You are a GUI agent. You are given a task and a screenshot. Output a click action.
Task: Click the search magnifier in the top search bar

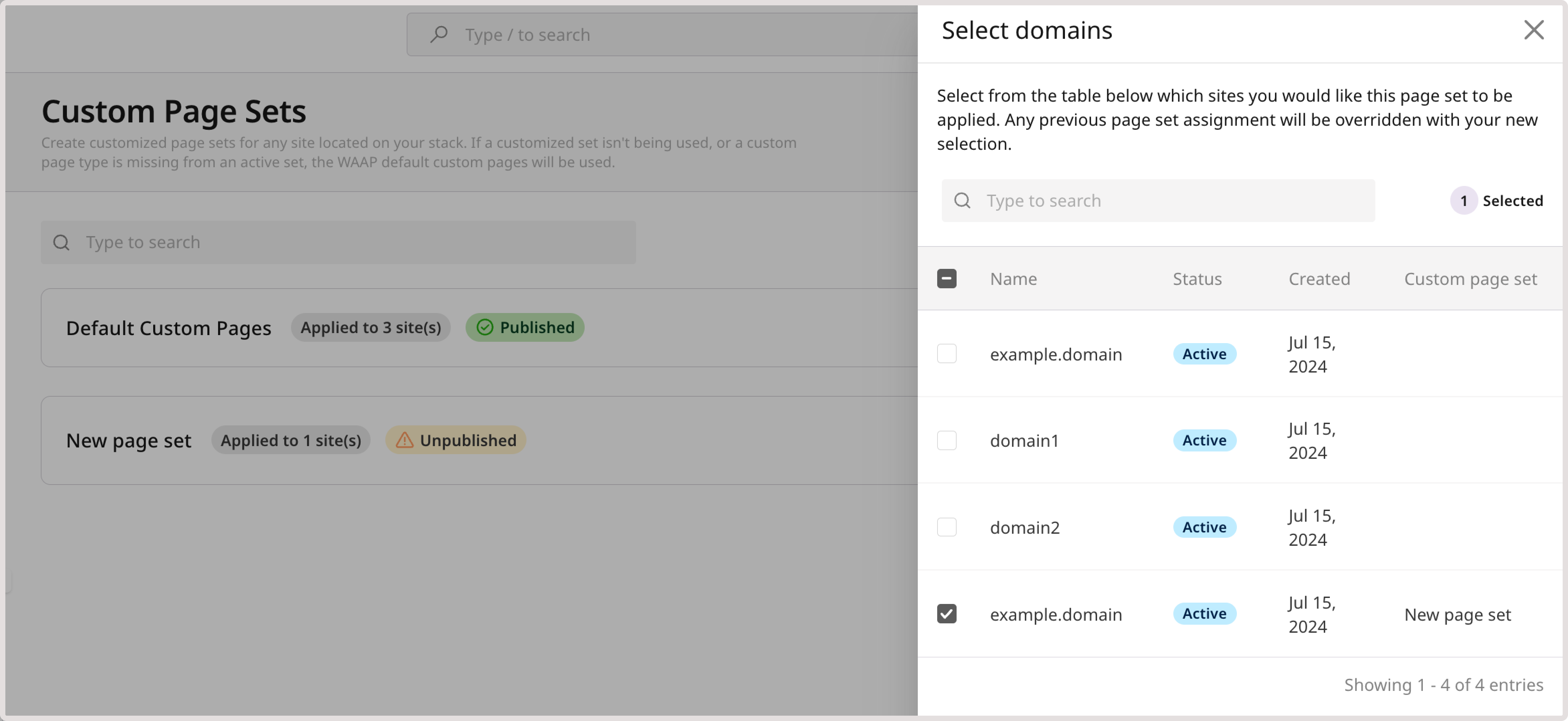pyautogui.click(x=439, y=34)
